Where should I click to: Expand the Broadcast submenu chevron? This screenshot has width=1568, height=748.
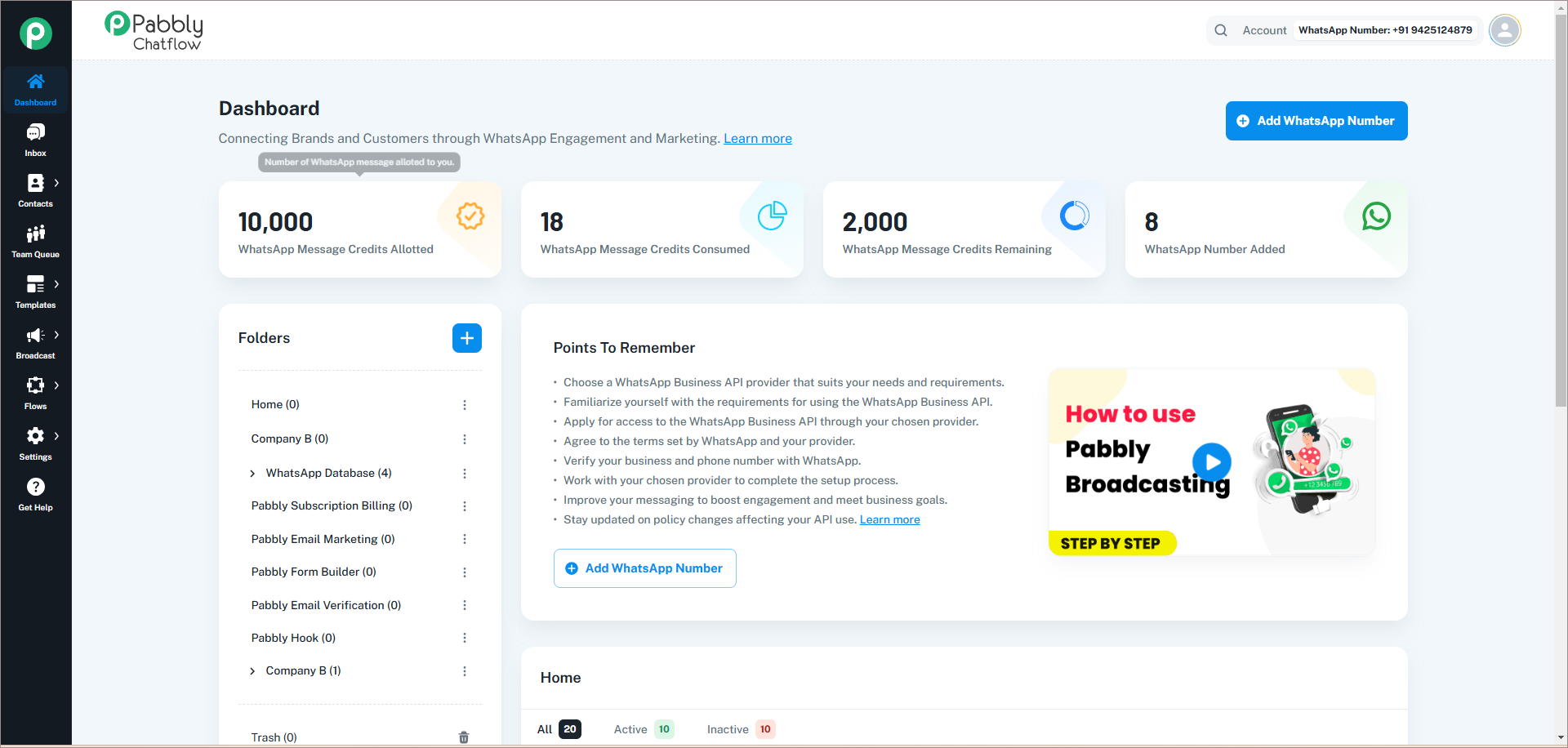56,335
